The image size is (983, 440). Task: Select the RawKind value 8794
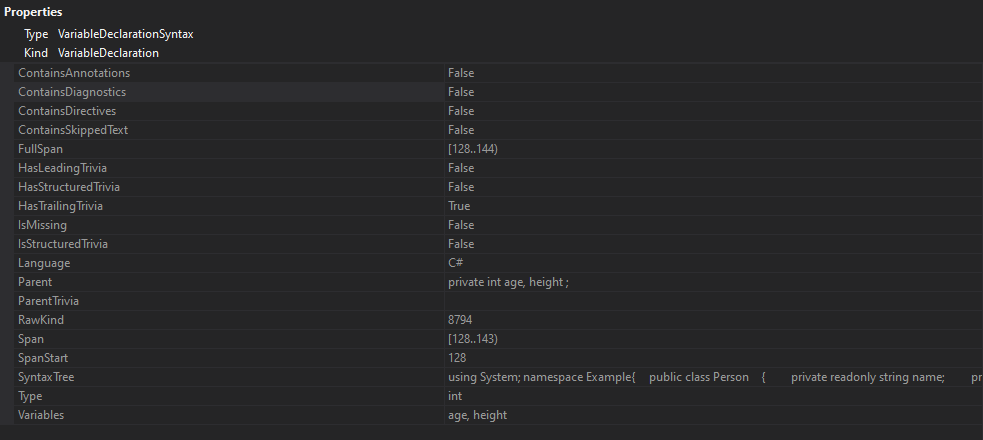point(460,320)
